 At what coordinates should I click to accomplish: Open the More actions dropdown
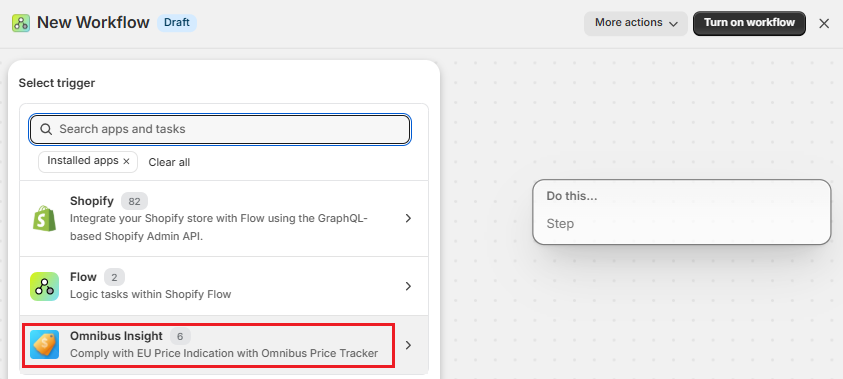pyautogui.click(x=636, y=23)
